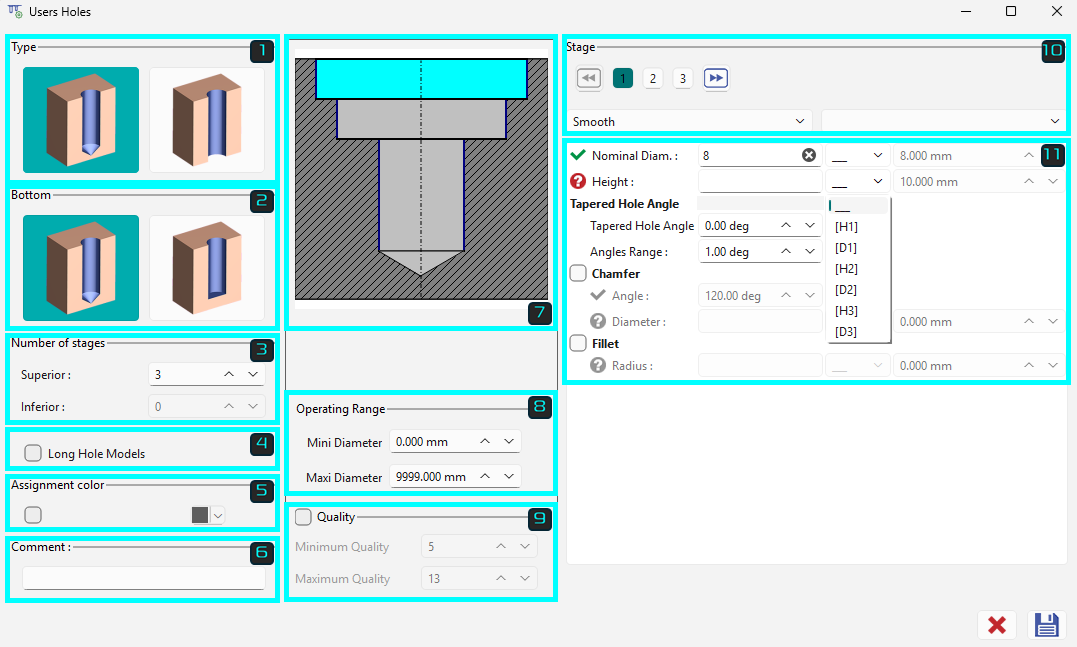Return to first stage using rewind icon
Image resolution: width=1077 pixels, height=647 pixels.
coord(588,77)
